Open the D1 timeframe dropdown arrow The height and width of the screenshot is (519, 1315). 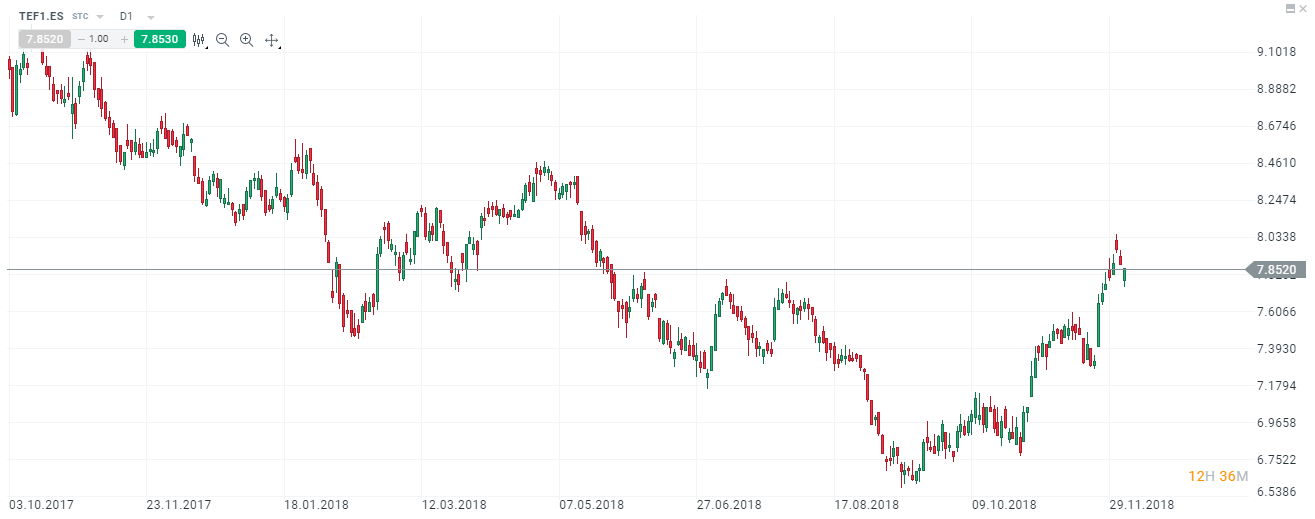[150, 17]
